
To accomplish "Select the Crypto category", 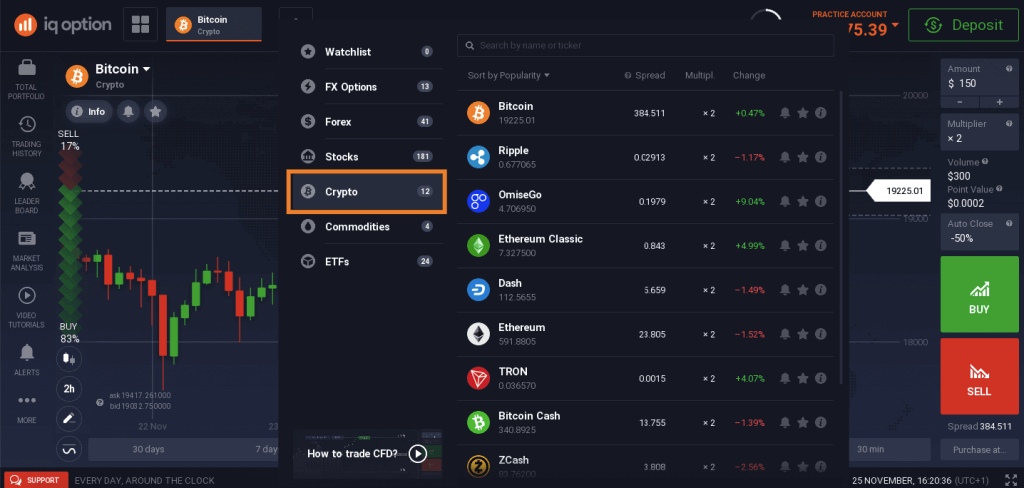I will 366,192.
